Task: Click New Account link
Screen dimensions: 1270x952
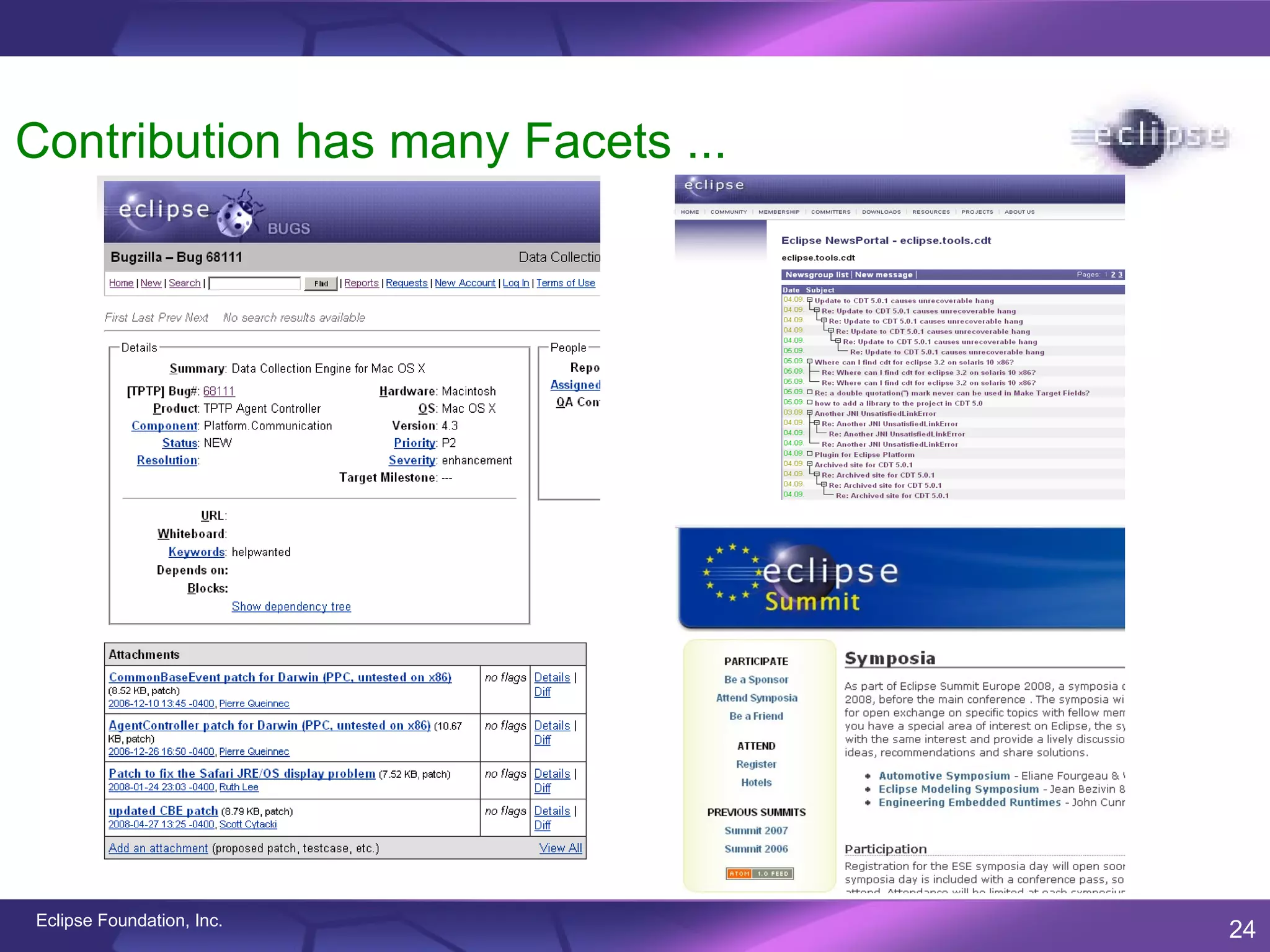Action: pos(465,283)
